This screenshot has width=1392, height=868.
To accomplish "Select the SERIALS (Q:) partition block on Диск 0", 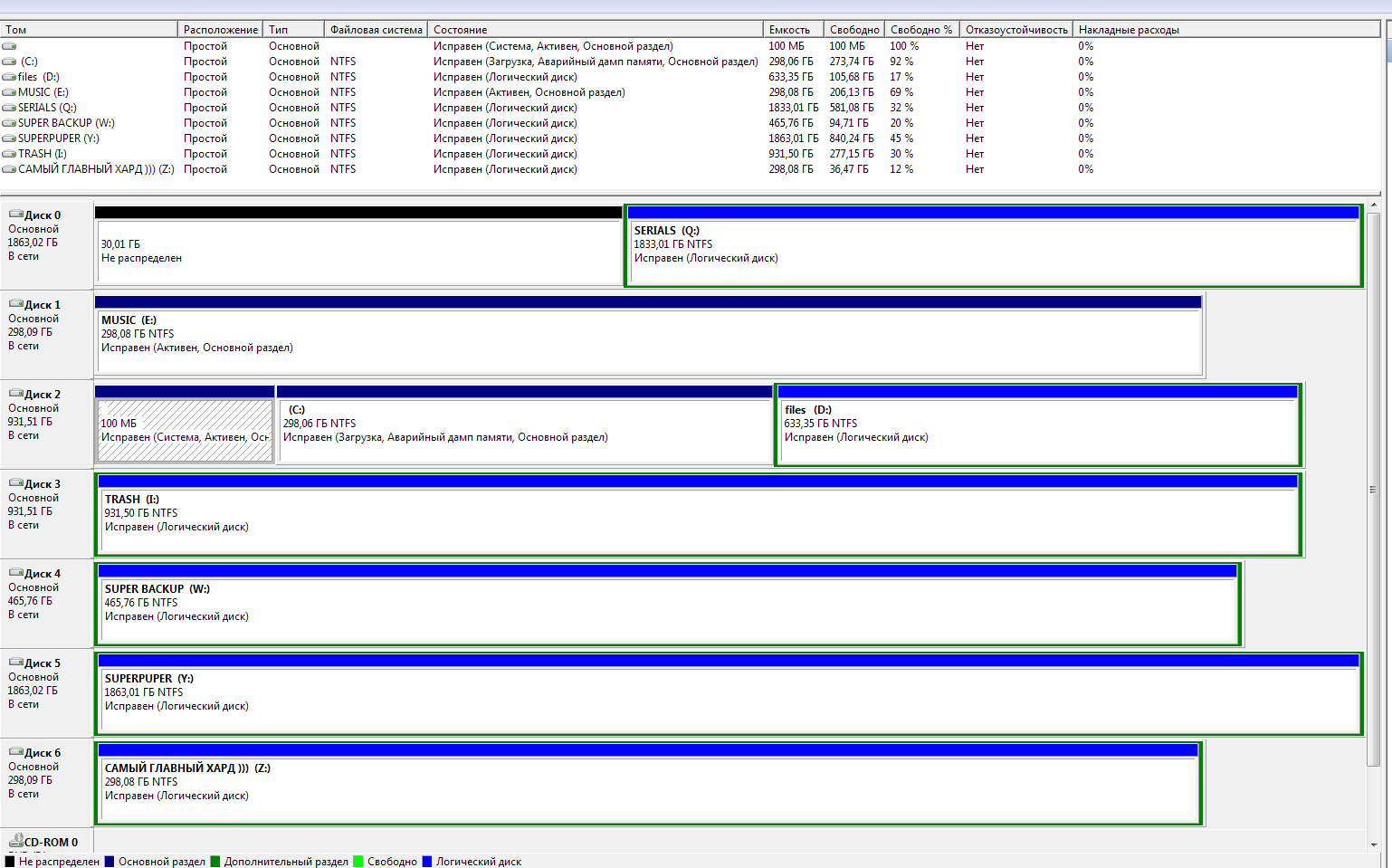I will [x=994, y=245].
